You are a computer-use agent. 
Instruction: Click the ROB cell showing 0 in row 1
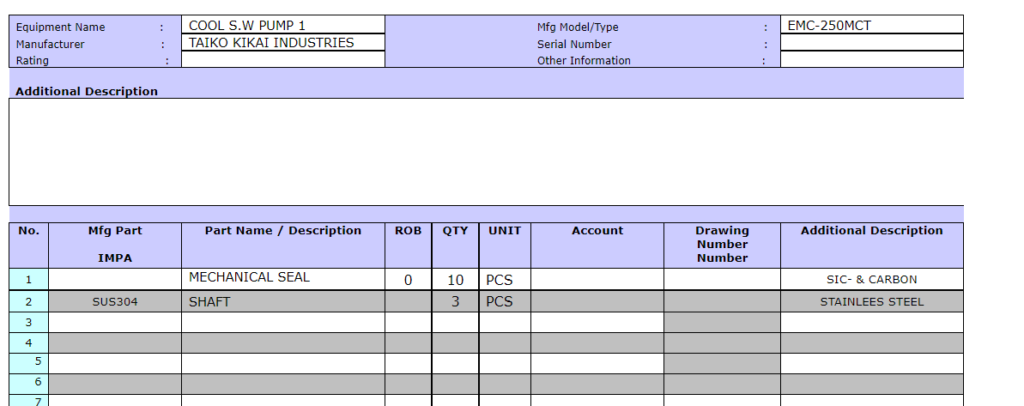[x=408, y=279]
